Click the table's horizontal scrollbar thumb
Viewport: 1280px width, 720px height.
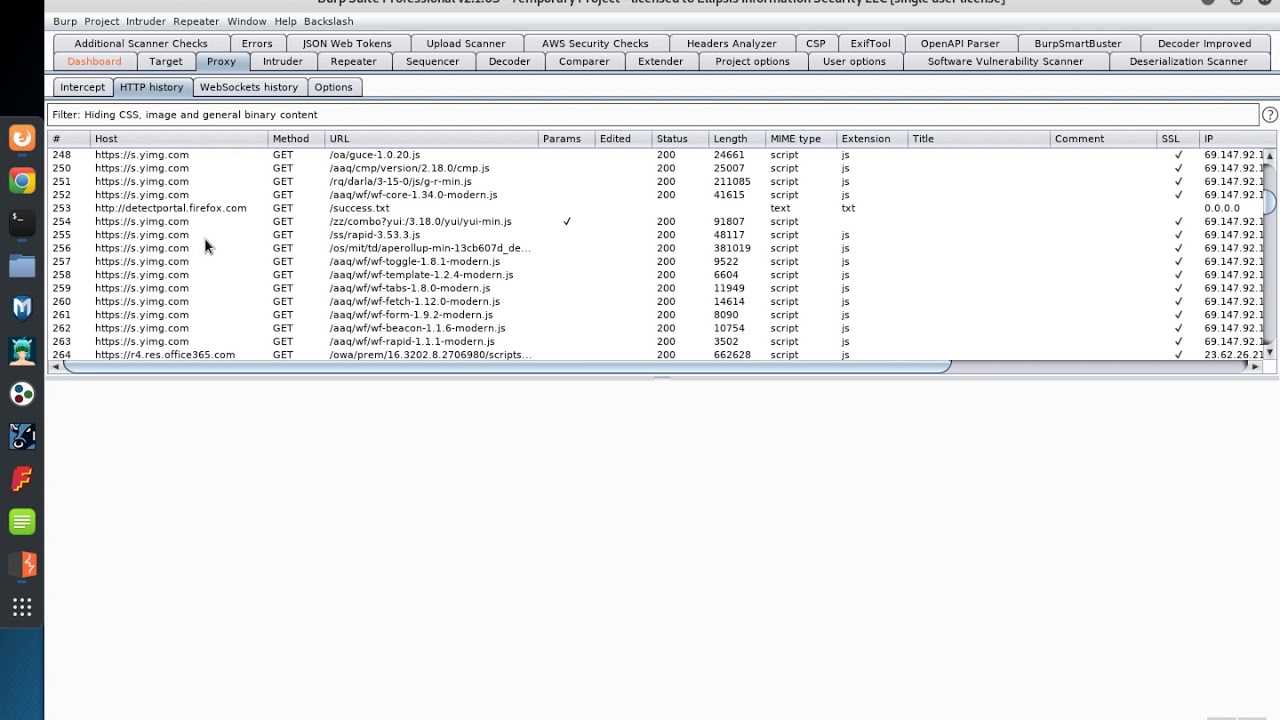505,367
